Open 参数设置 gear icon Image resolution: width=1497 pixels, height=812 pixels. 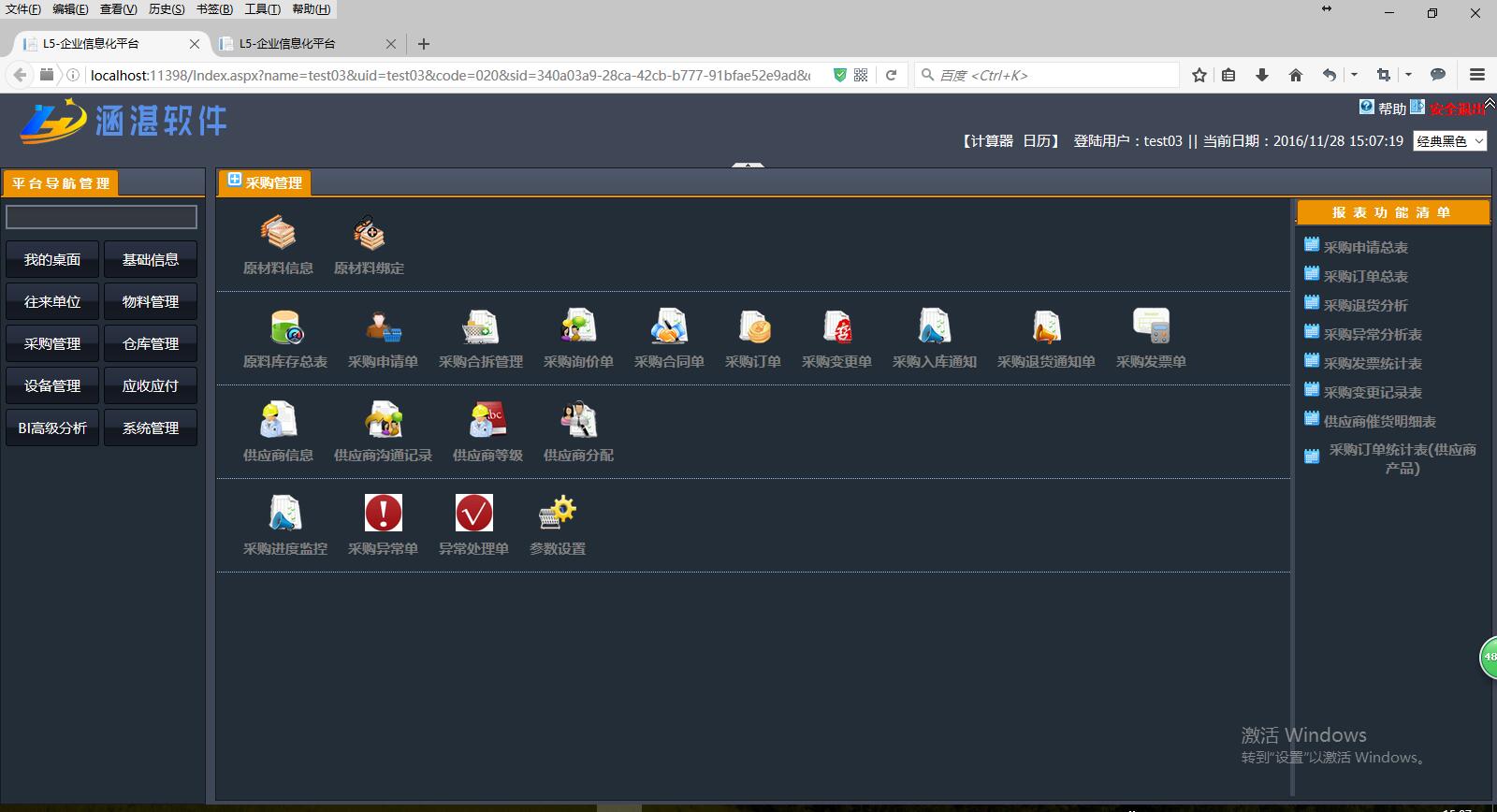558,514
